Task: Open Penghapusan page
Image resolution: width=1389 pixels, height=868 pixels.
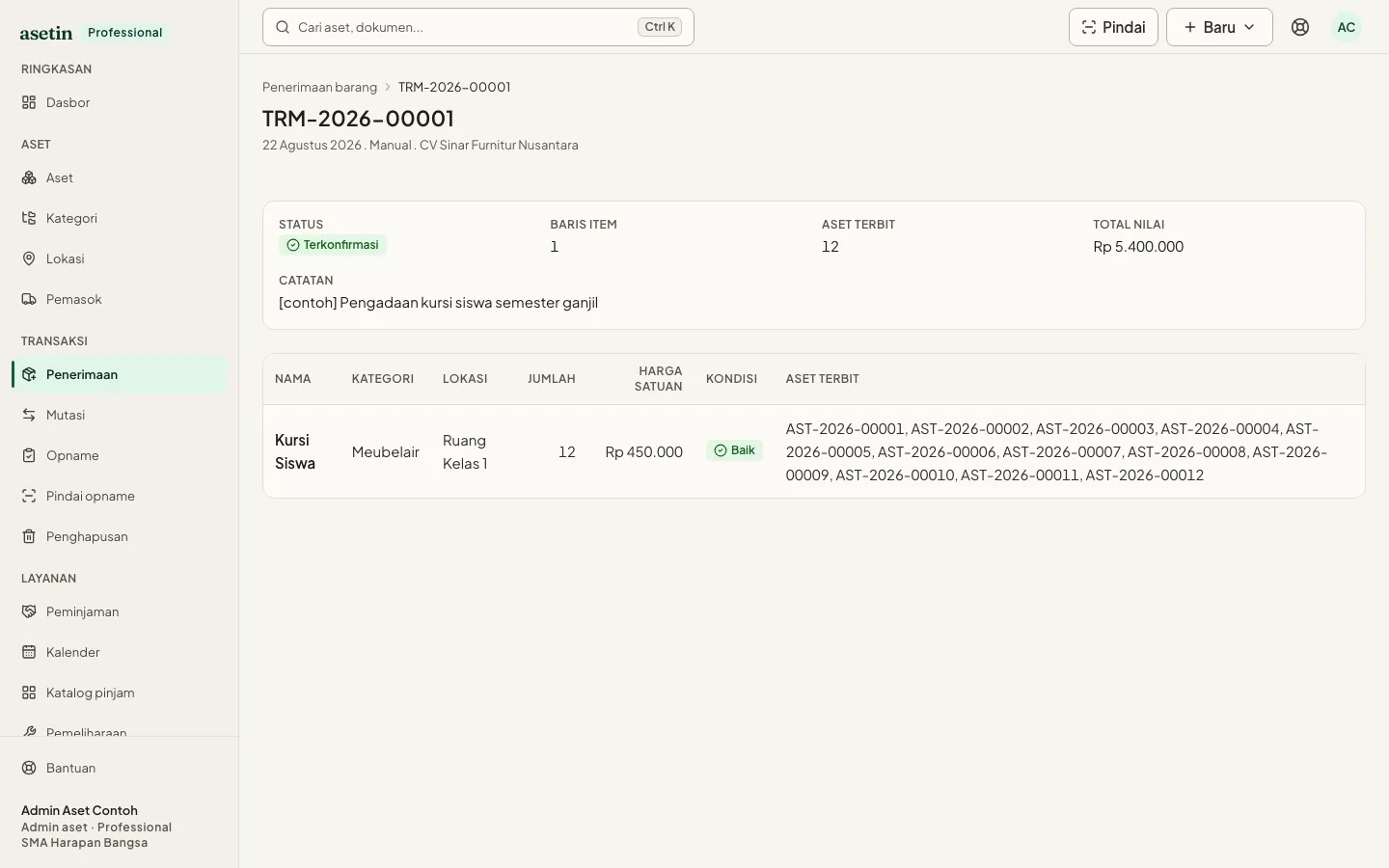Action: [119, 536]
